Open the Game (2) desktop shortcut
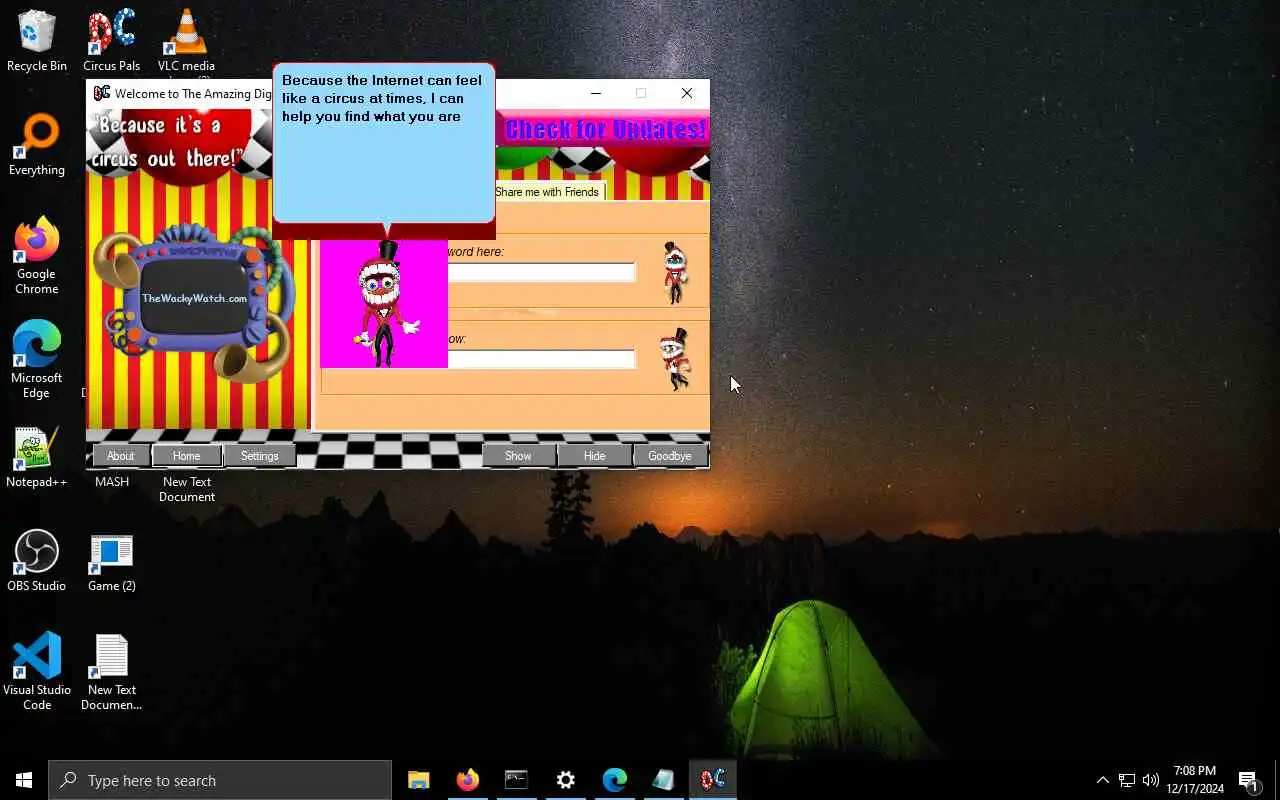 [x=111, y=561]
